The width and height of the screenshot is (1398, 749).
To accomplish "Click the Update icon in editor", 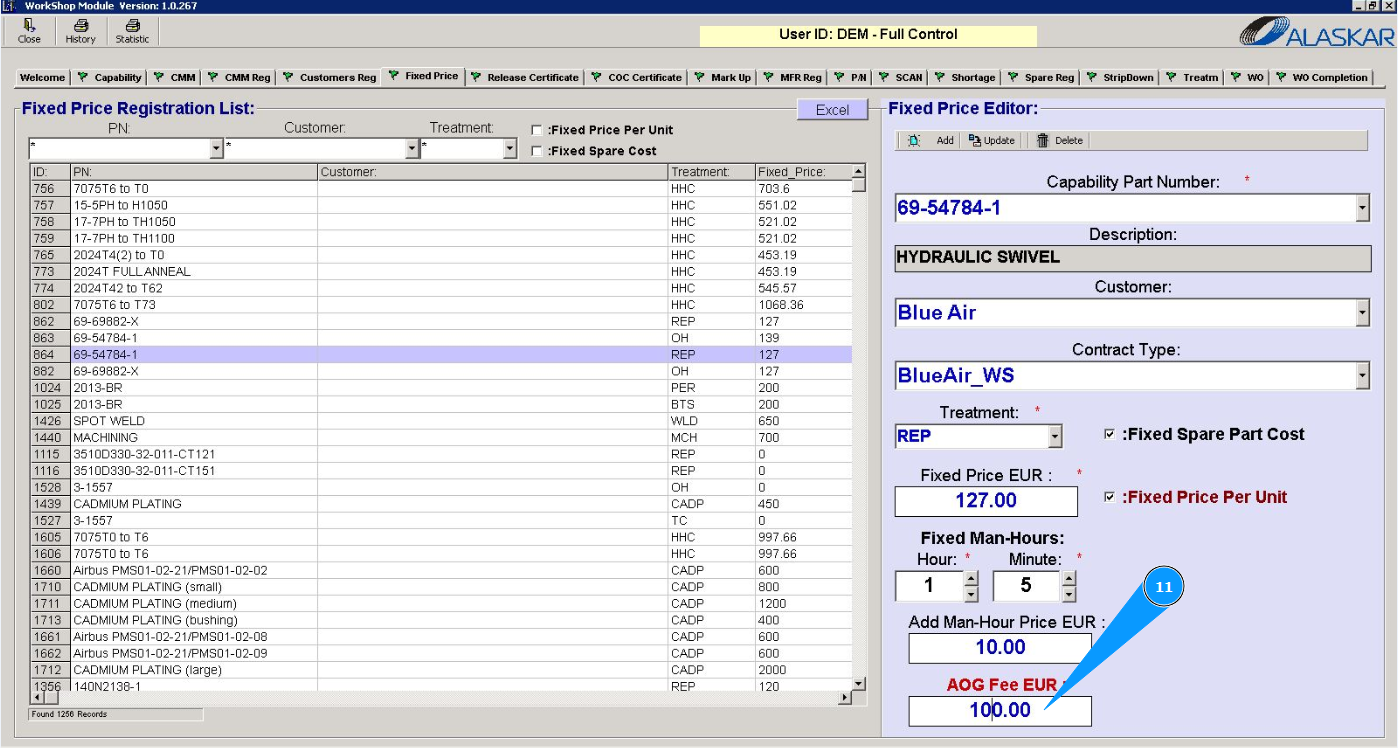I will [x=975, y=141].
